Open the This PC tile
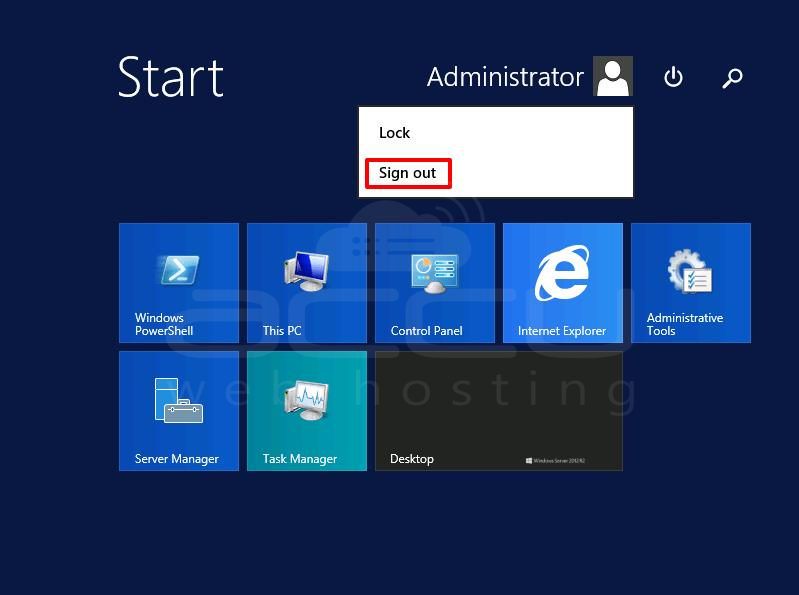The width and height of the screenshot is (799, 595). [x=307, y=283]
